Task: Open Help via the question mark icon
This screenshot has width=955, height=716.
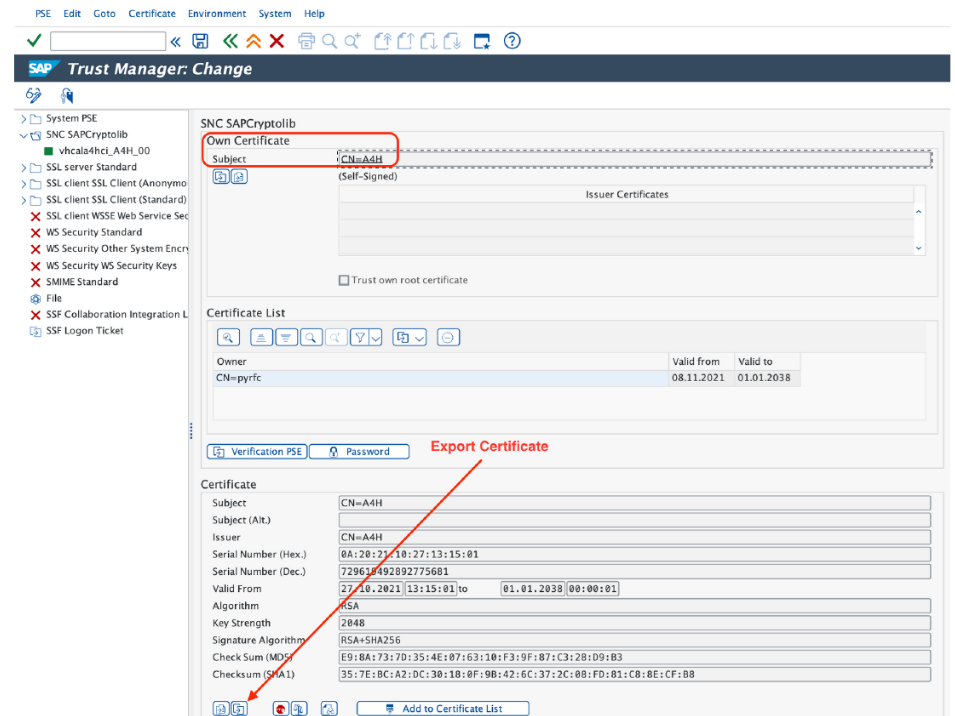Action: 512,41
